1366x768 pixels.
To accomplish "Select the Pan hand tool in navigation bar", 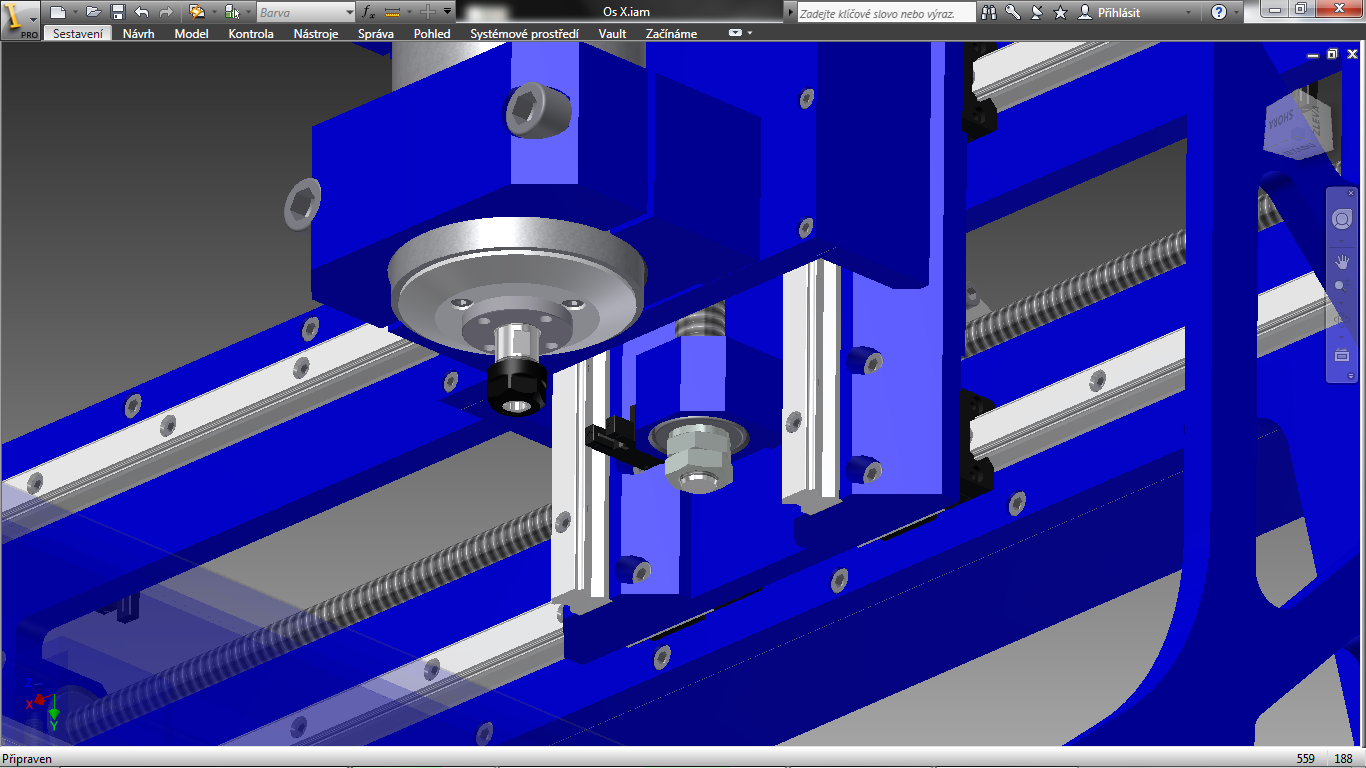I will coord(1342,262).
